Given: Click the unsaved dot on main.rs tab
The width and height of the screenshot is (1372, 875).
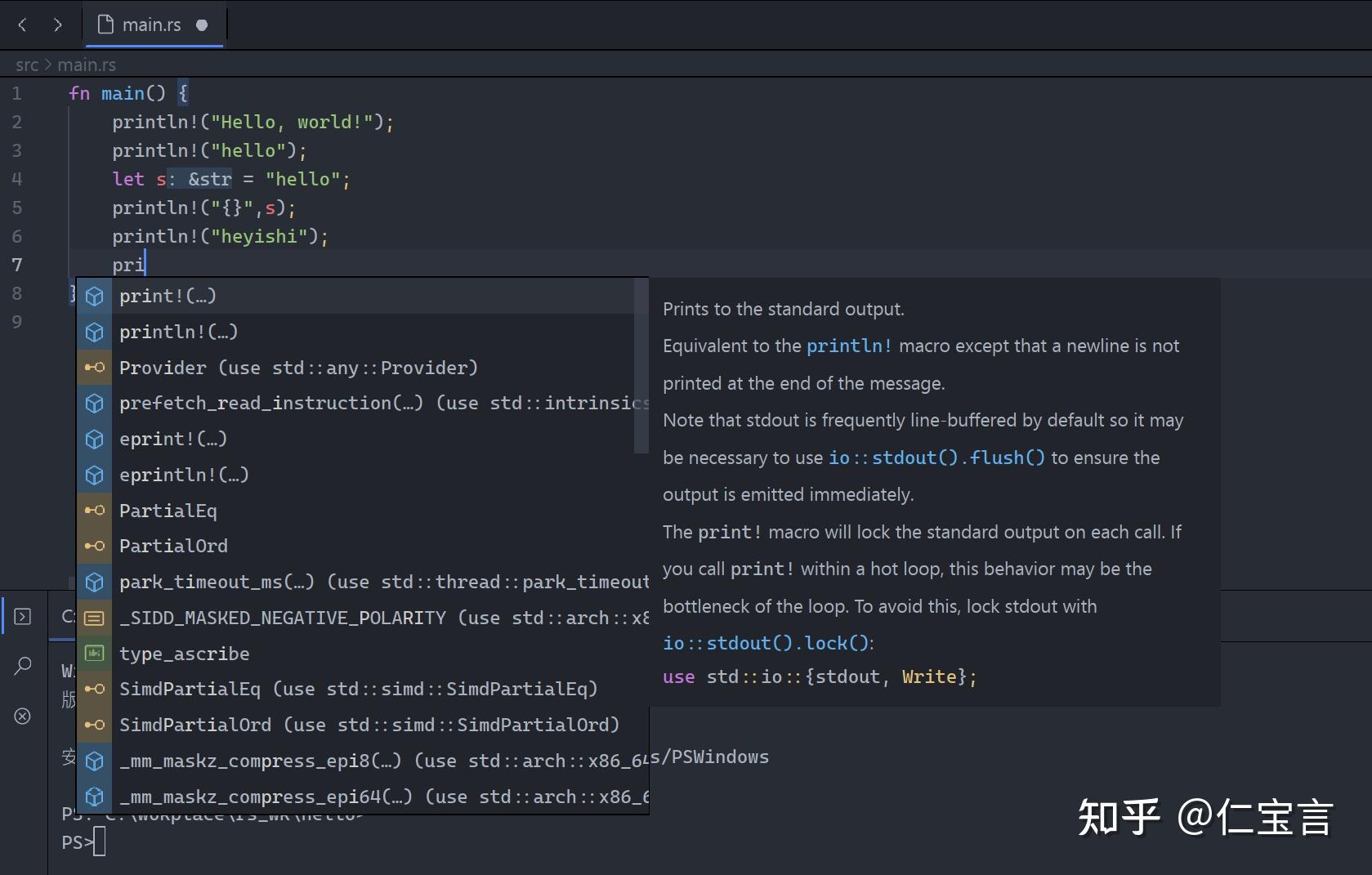Looking at the screenshot, I should (x=202, y=25).
